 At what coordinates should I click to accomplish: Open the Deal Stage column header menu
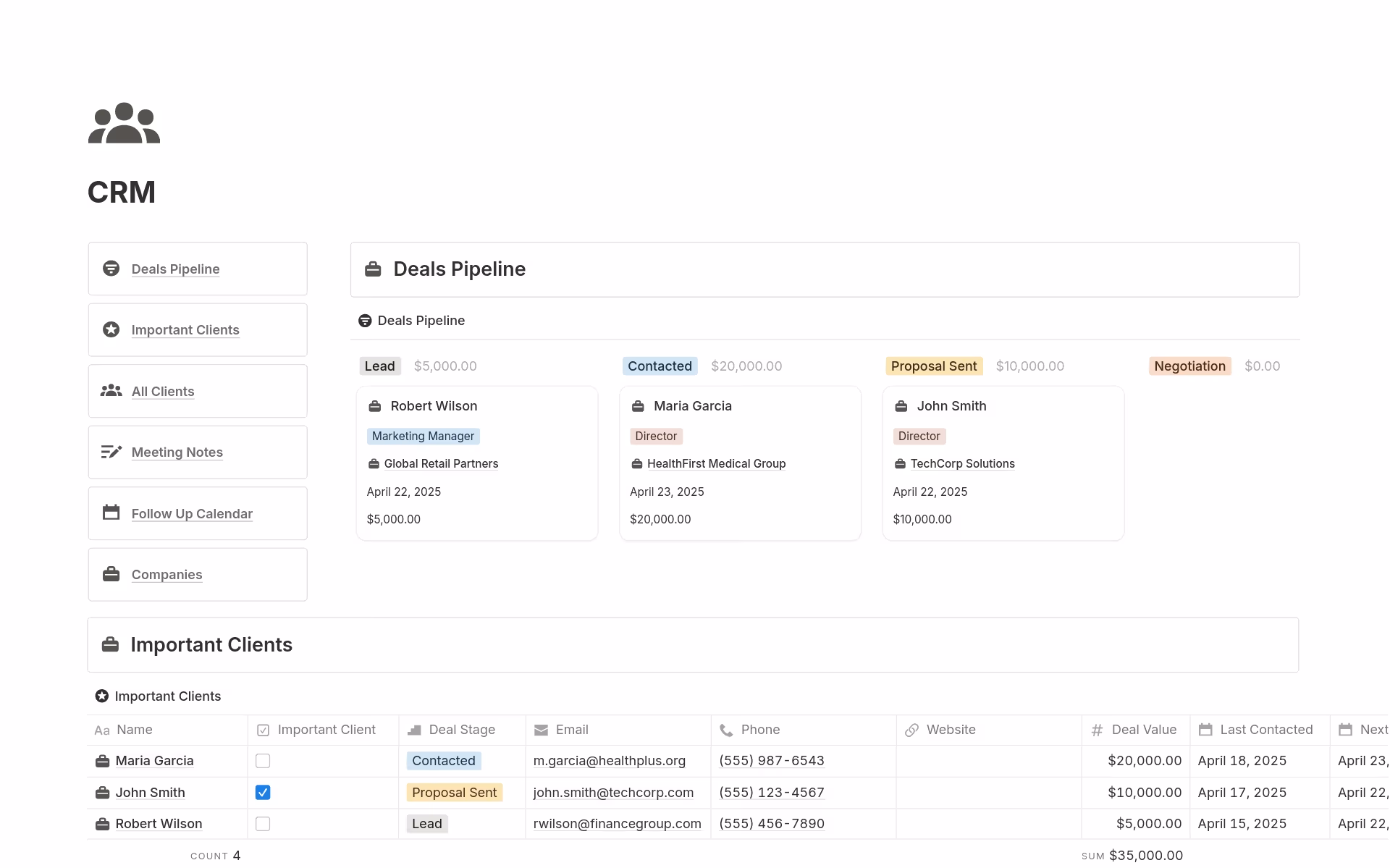coord(461,730)
